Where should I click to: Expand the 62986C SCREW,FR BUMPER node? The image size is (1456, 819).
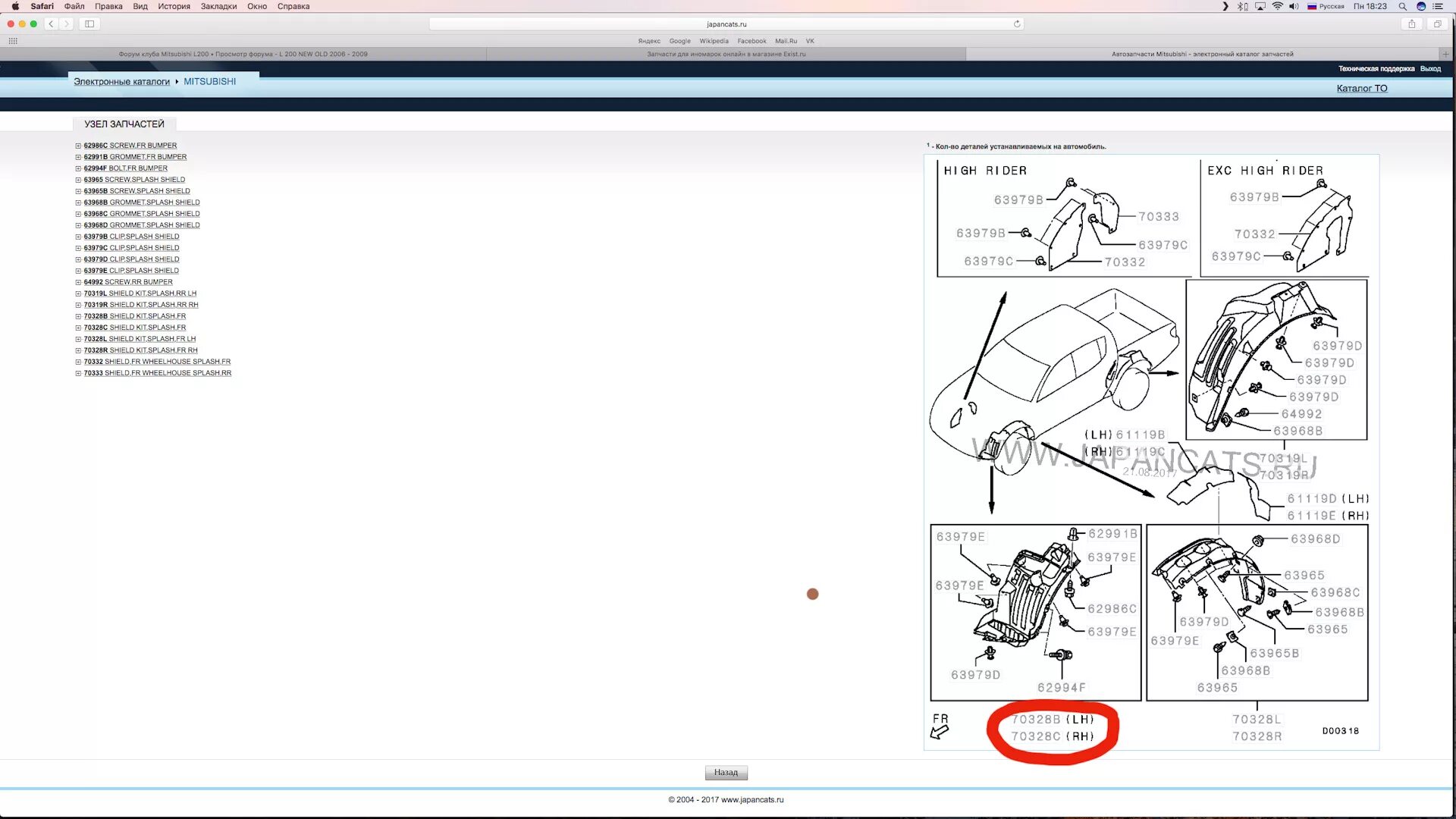coord(78,146)
